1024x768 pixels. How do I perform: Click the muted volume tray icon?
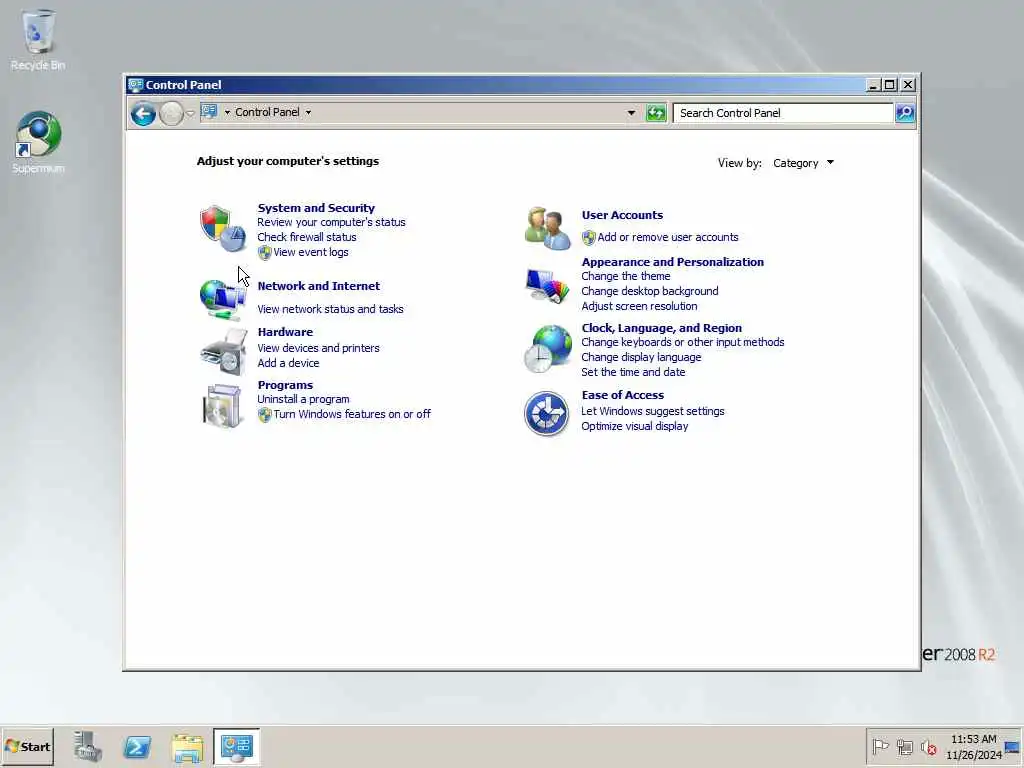coord(929,746)
